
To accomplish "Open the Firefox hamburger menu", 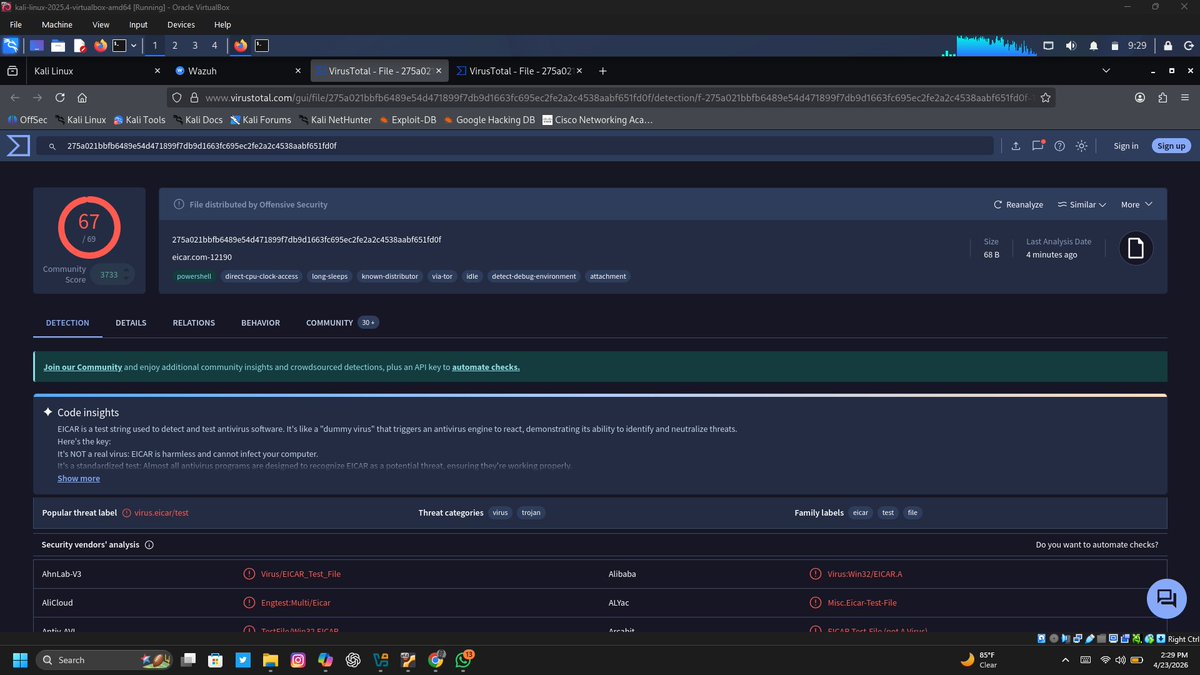I will point(1185,98).
